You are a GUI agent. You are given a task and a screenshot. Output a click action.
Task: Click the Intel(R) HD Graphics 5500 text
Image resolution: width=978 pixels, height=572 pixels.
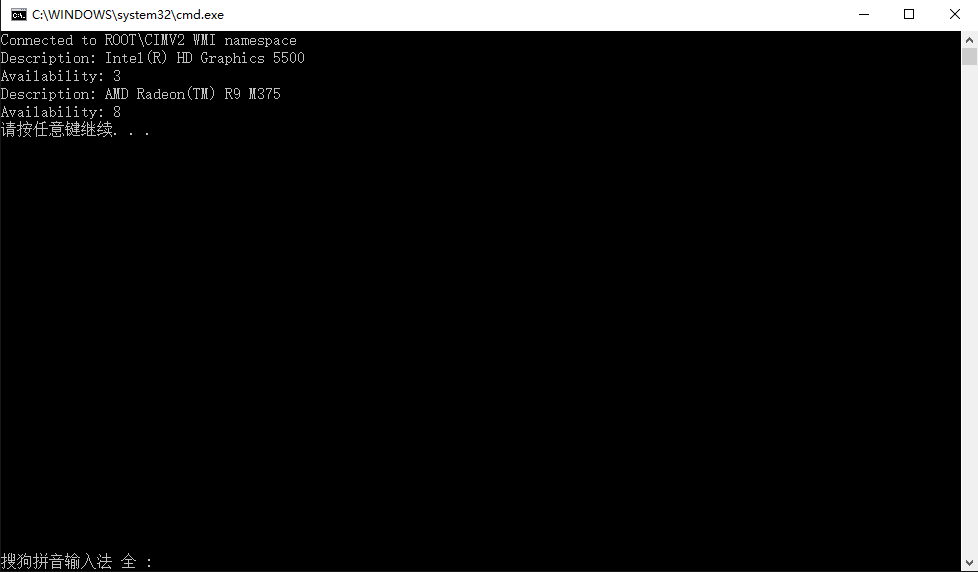coord(205,58)
